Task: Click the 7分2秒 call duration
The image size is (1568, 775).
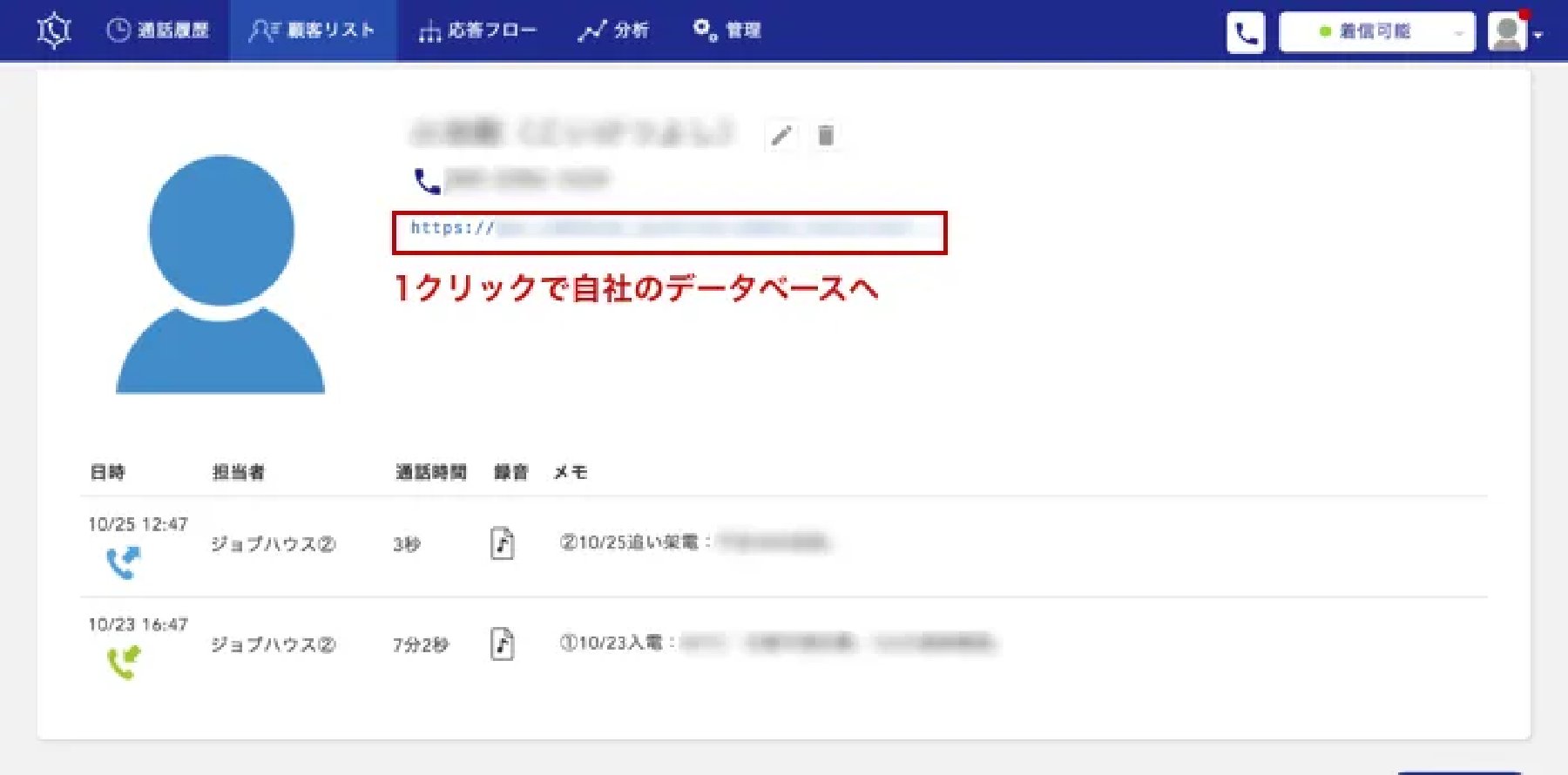Action: point(420,644)
